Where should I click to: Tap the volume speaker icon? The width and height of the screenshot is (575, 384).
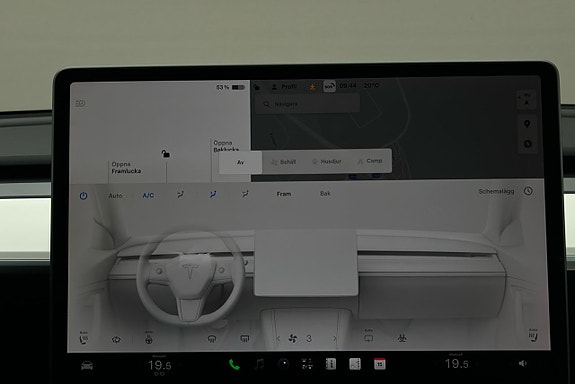pos(523,363)
